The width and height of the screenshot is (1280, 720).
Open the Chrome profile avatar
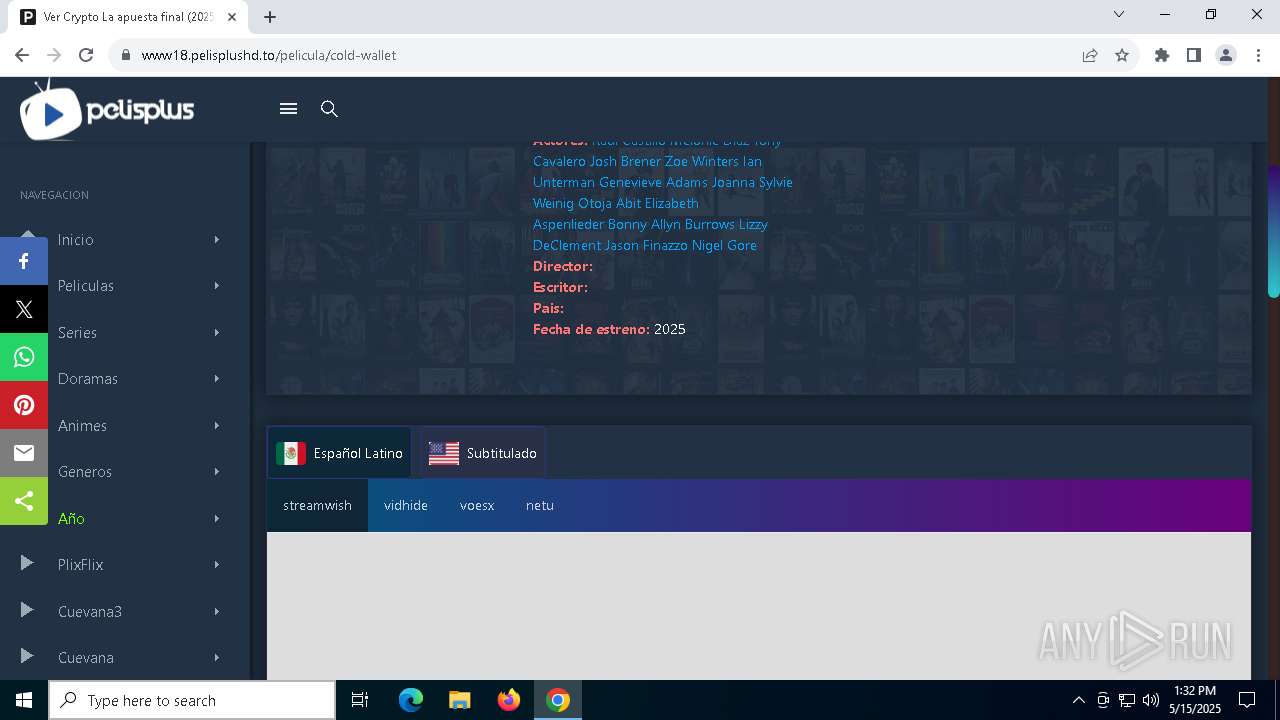point(1226,55)
